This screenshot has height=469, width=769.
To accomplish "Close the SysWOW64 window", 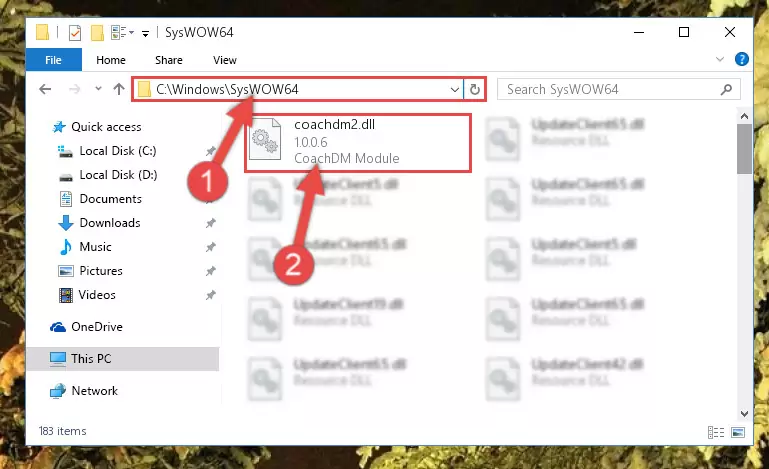I will click(730, 32).
